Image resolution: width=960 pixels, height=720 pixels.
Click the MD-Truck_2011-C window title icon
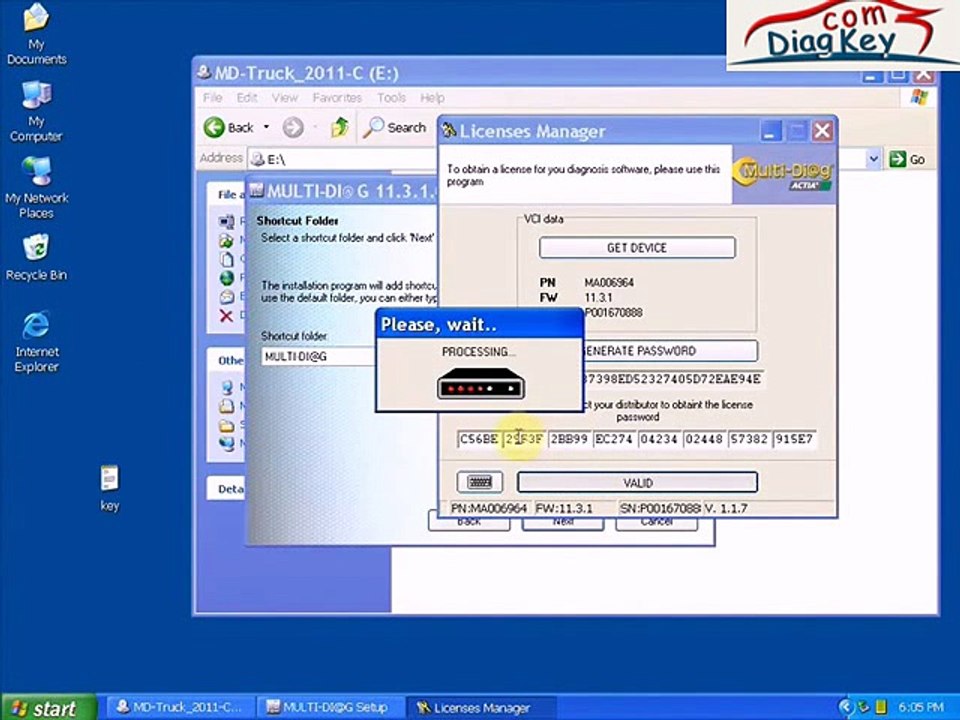point(204,72)
